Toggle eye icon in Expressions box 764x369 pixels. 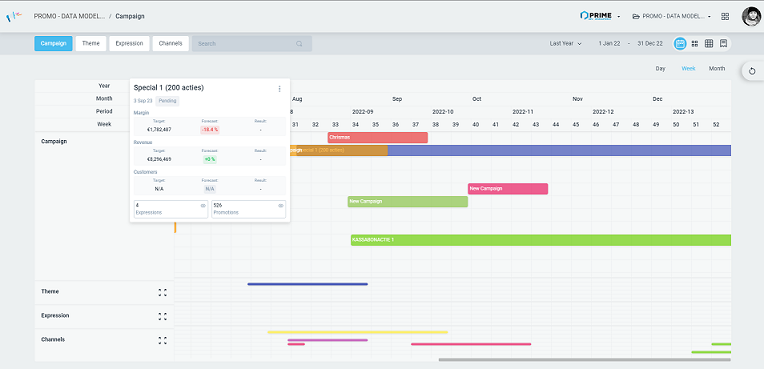(x=203, y=205)
